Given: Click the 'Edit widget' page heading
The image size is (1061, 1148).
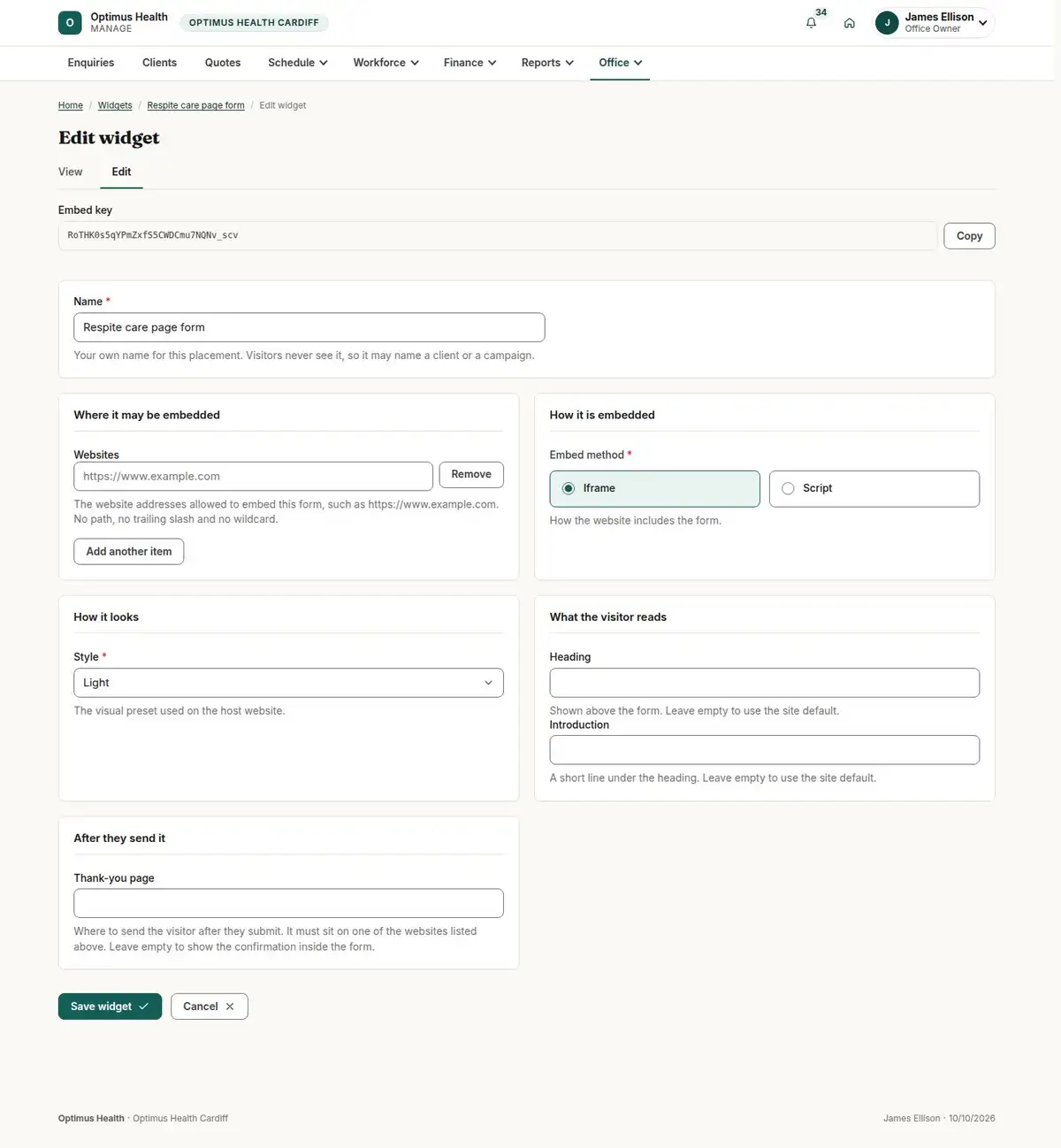Looking at the screenshot, I should coord(109,138).
